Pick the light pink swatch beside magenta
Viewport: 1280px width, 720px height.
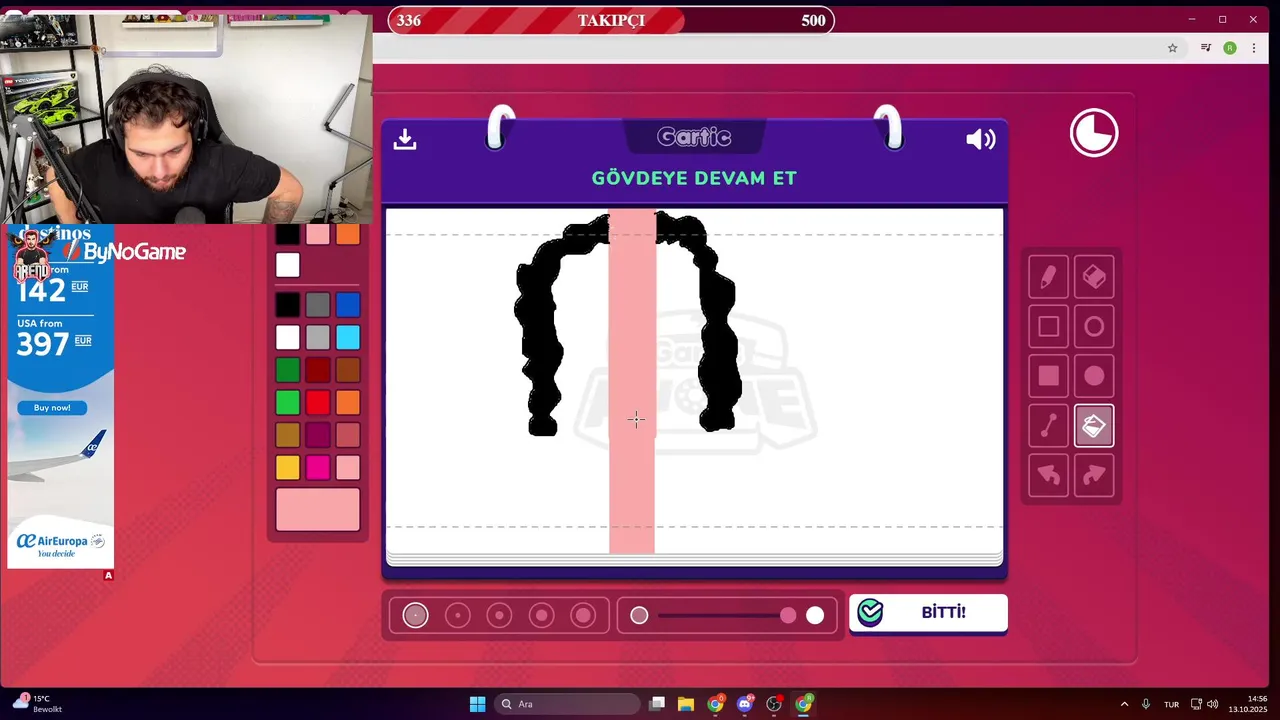[347, 467]
